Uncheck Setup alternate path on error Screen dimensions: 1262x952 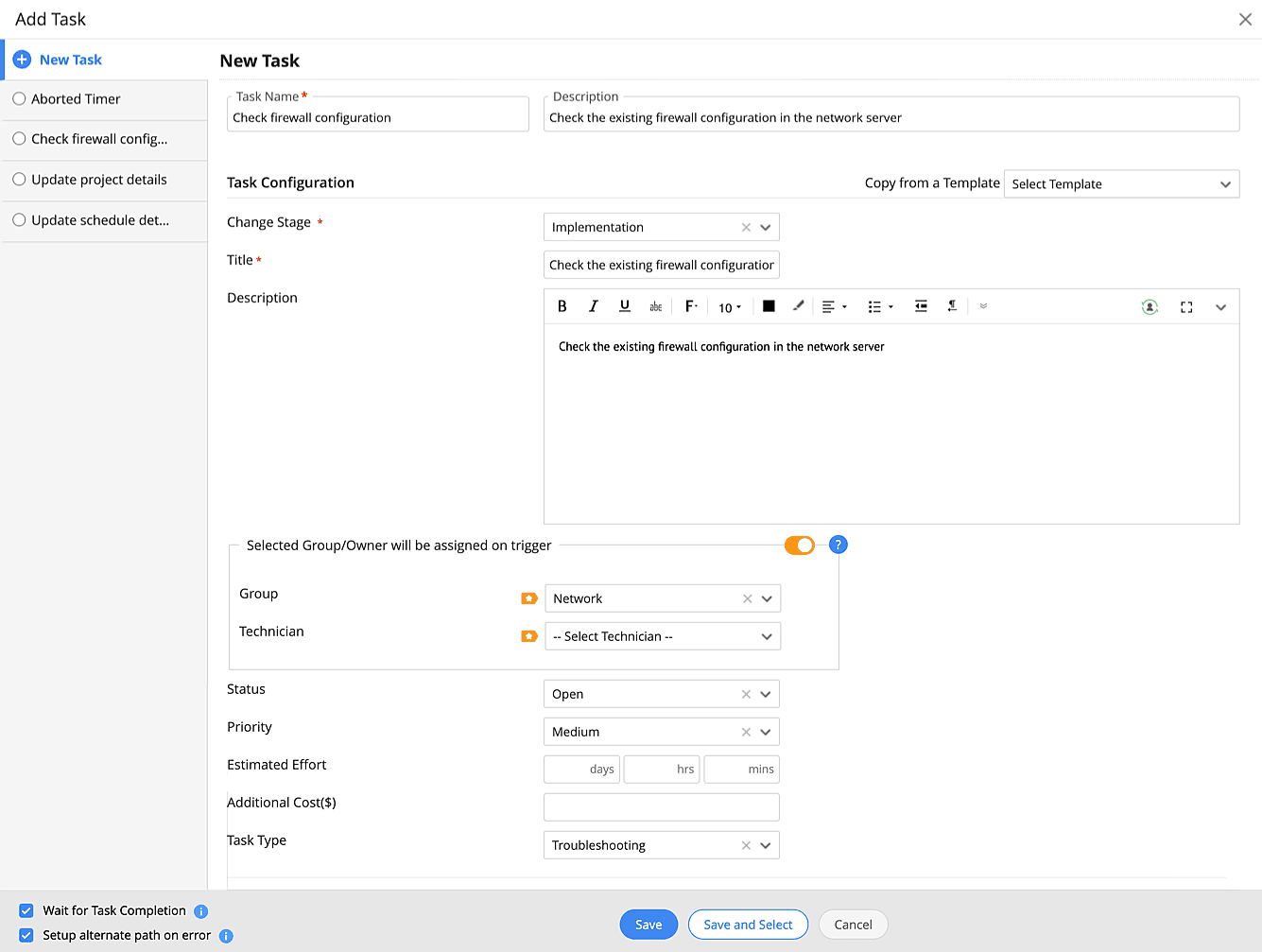[x=26, y=936]
